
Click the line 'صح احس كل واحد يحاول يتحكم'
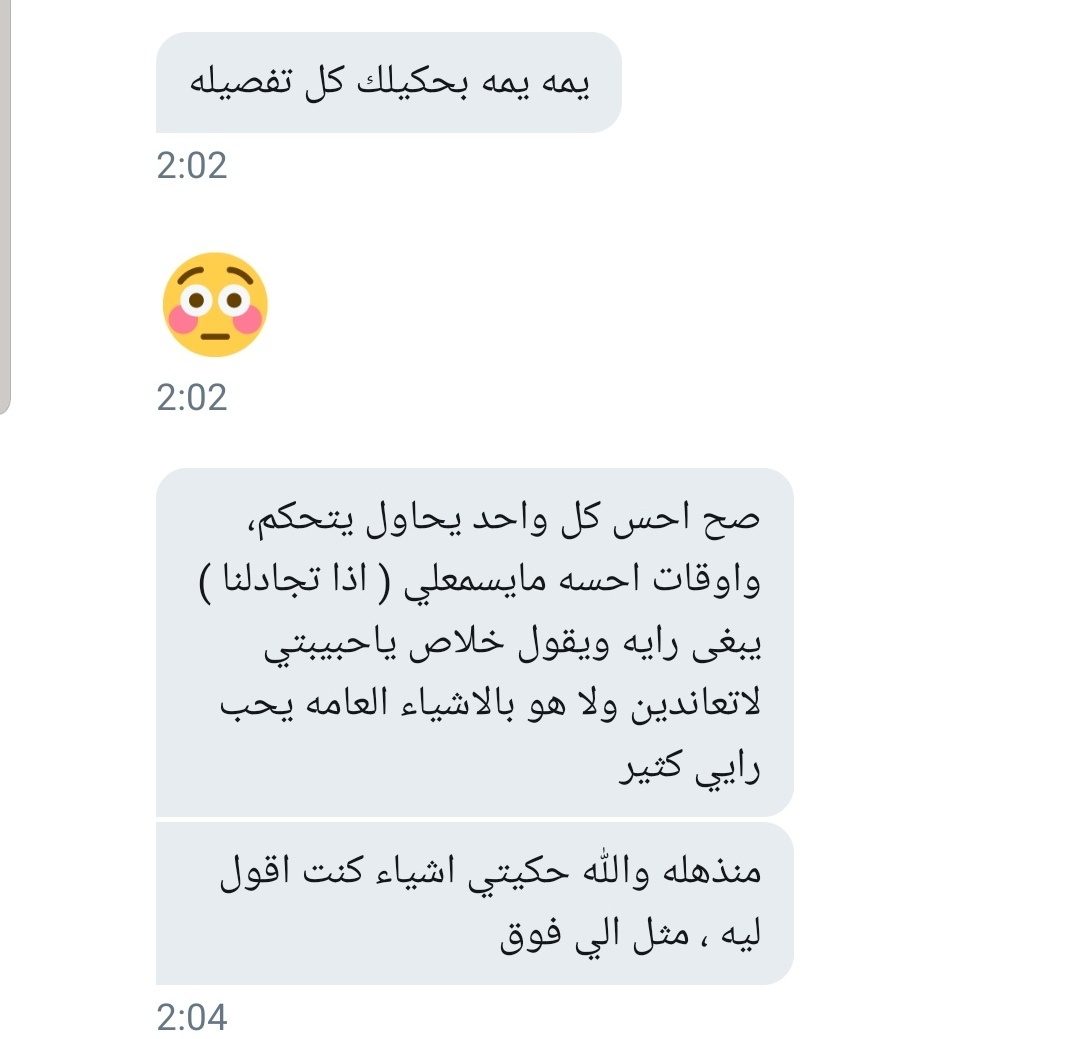(x=504, y=520)
